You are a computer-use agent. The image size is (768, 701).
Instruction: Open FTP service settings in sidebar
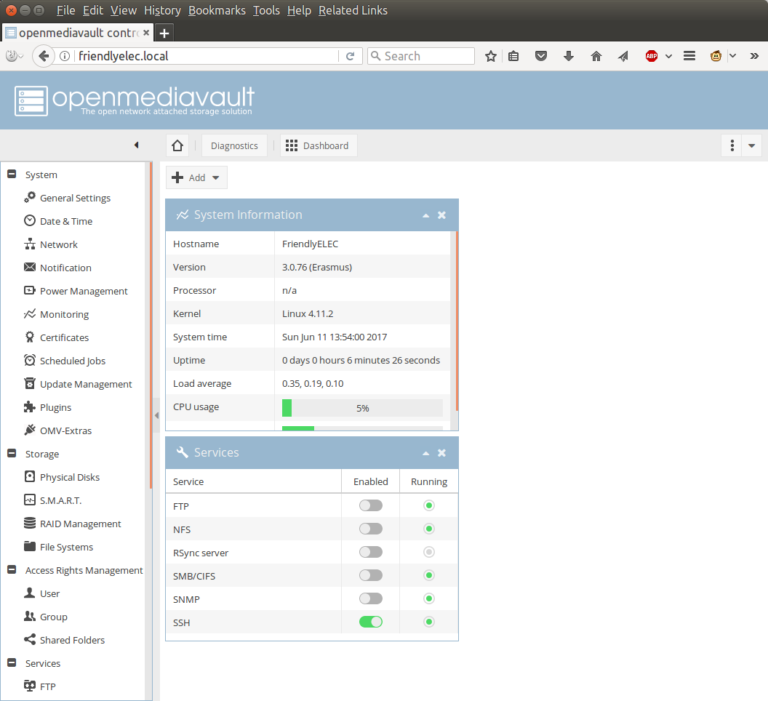click(x=48, y=686)
